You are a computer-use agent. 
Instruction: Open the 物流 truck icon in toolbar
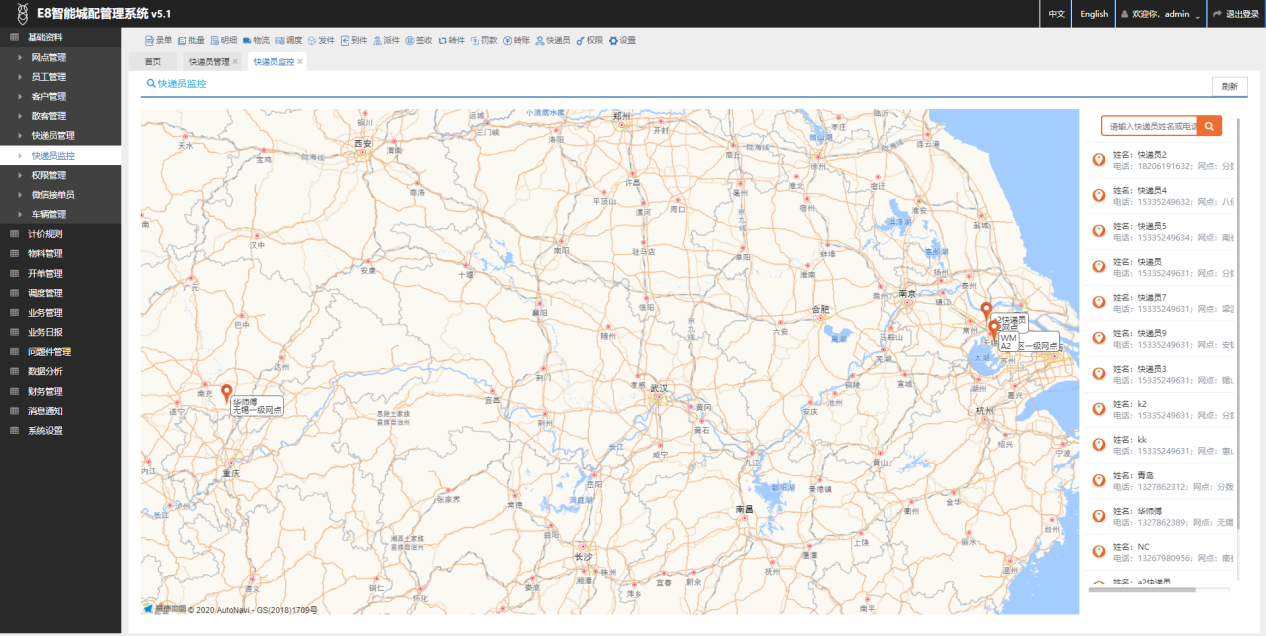click(x=247, y=41)
